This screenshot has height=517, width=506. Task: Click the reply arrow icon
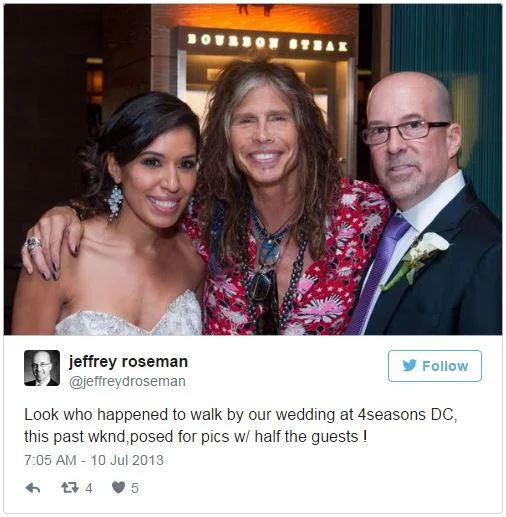tap(33, 488)
